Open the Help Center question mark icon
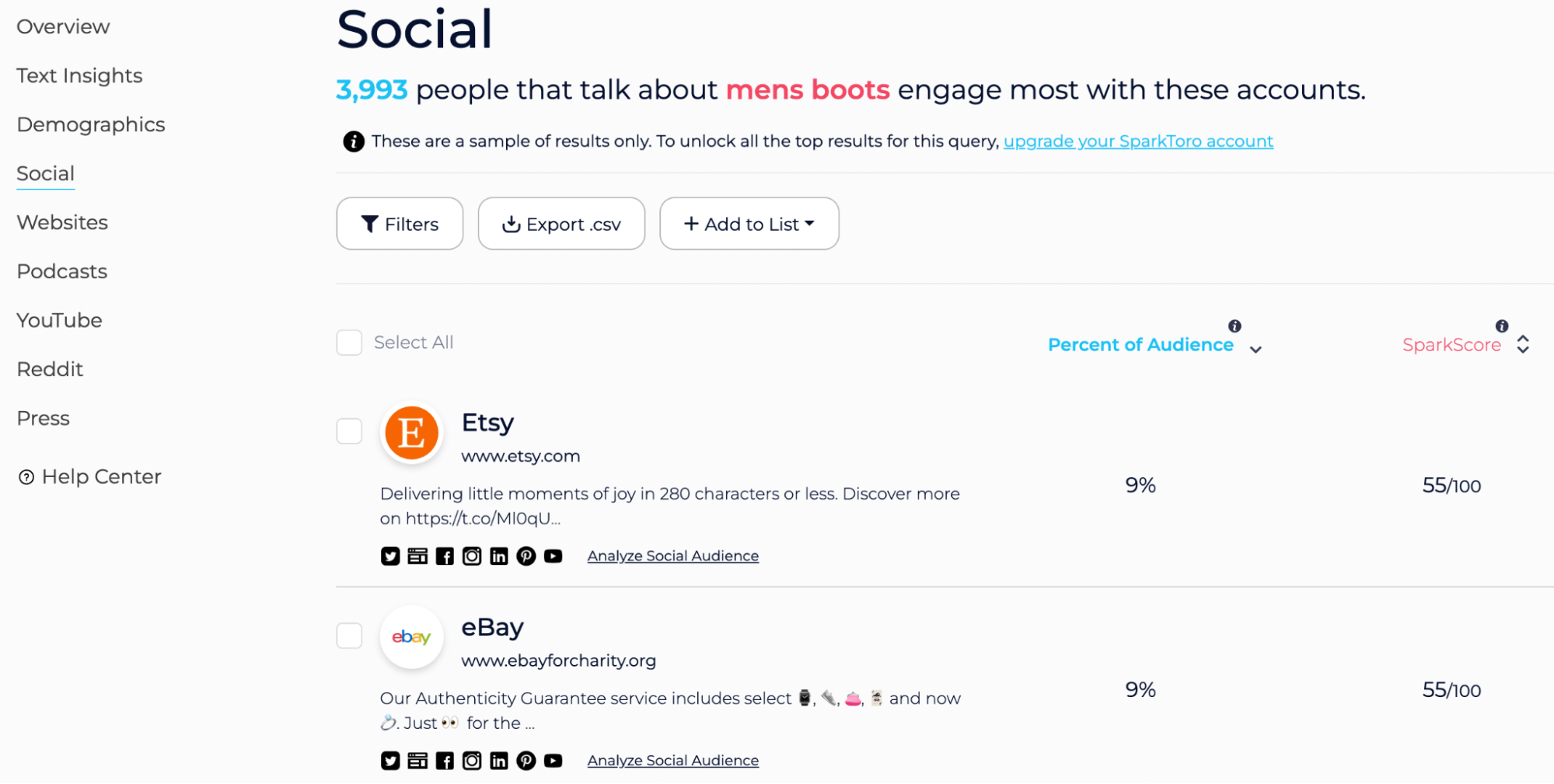The image size is (1554, 784). point(27,476)
